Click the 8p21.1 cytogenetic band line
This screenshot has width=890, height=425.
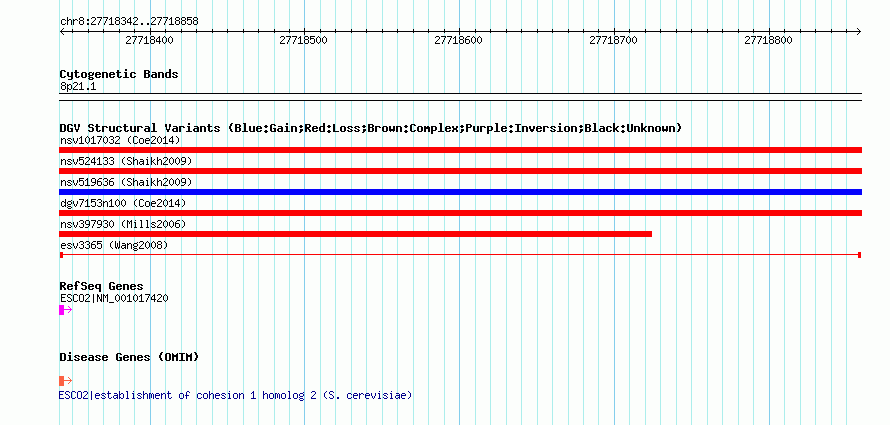(460, 97)
